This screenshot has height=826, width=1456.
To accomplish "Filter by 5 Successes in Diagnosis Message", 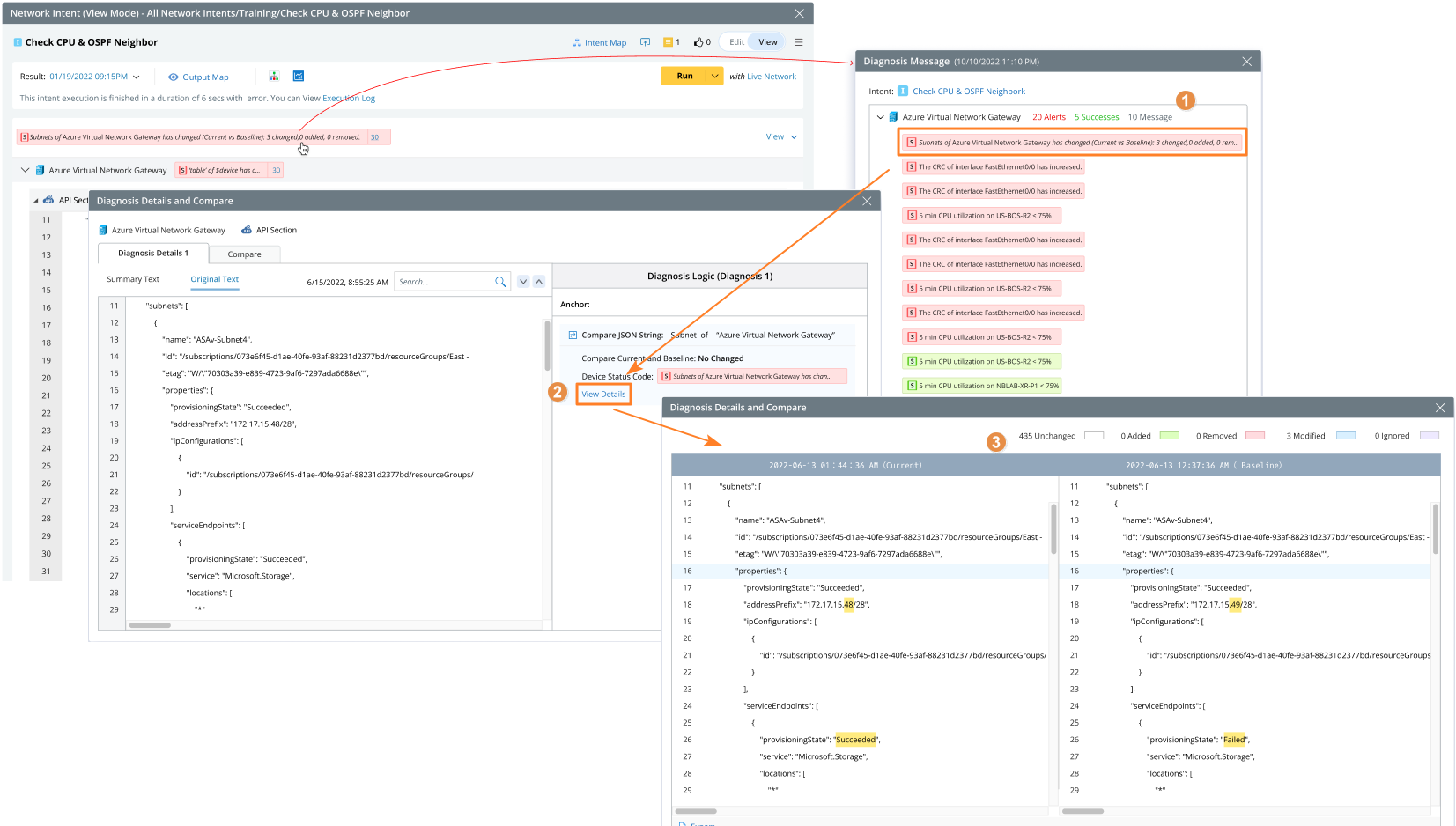I will [x=1097, y=117].
